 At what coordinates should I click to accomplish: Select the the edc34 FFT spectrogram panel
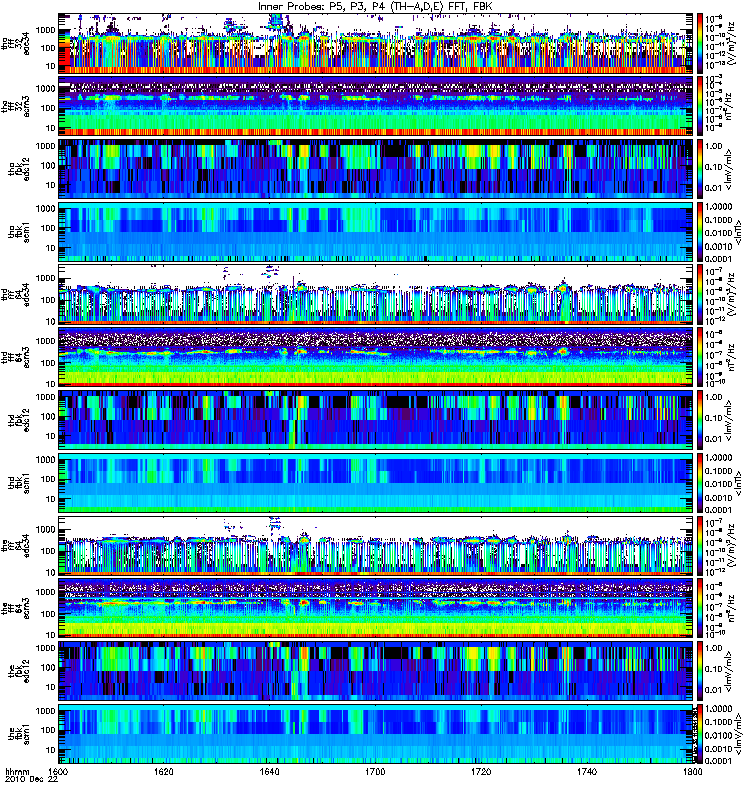(x=376, y=546)
